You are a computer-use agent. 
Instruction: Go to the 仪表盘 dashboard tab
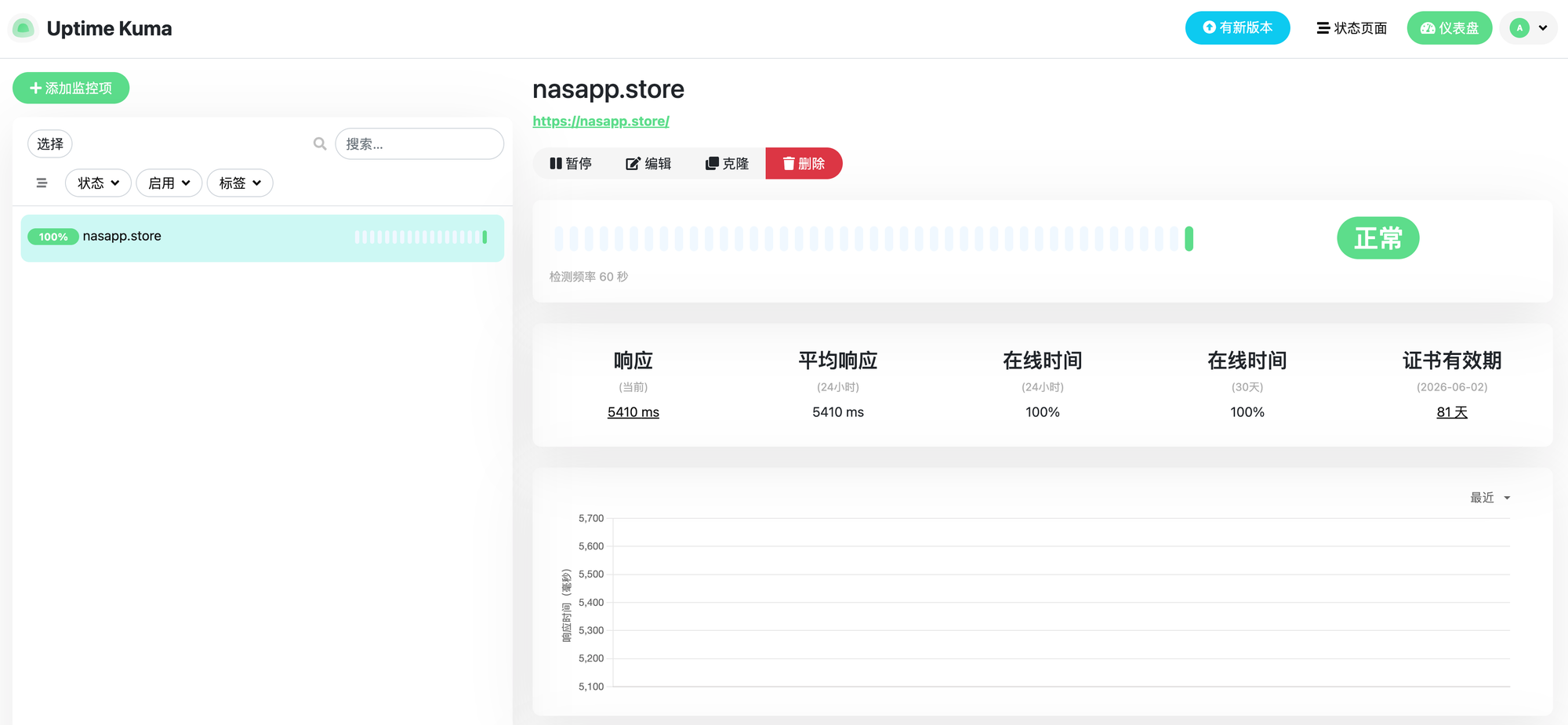(x=1449, y=28)
